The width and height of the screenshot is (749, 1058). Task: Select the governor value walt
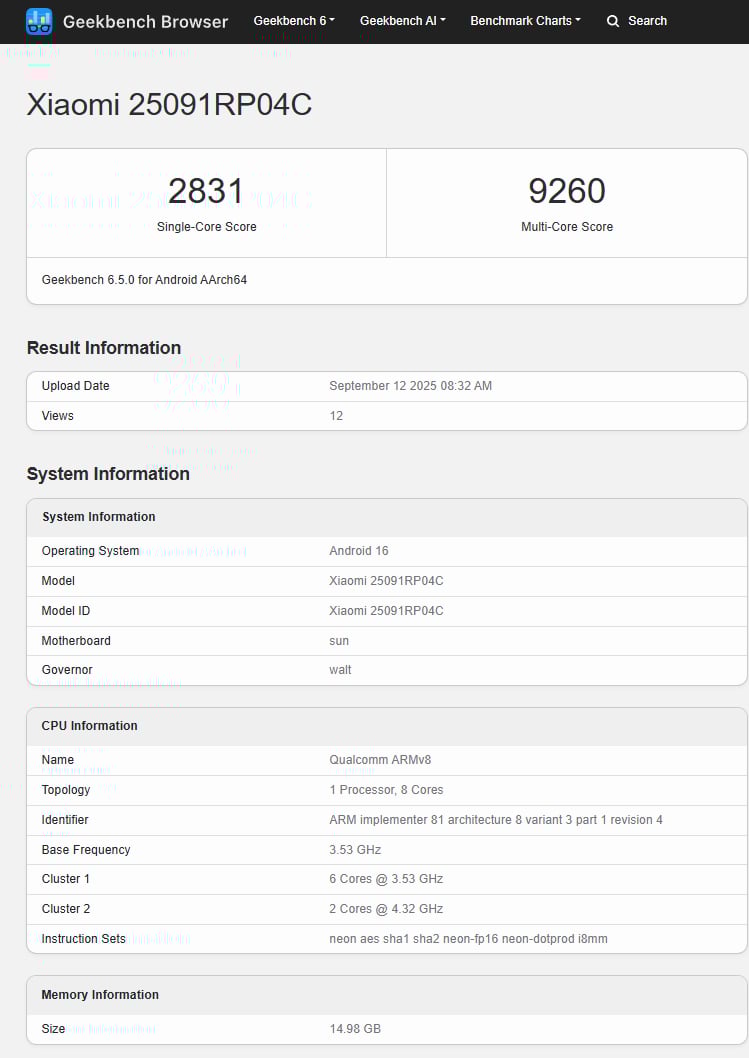(x=340, y=670)
